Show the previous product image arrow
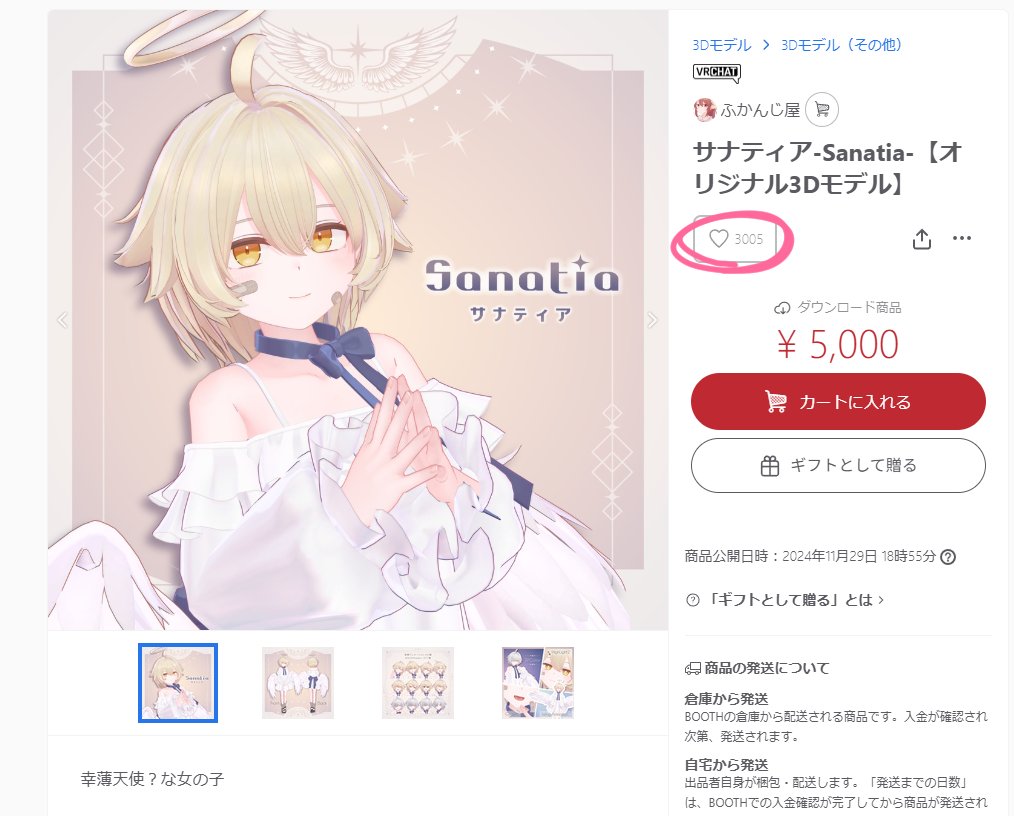 (63, 319)
